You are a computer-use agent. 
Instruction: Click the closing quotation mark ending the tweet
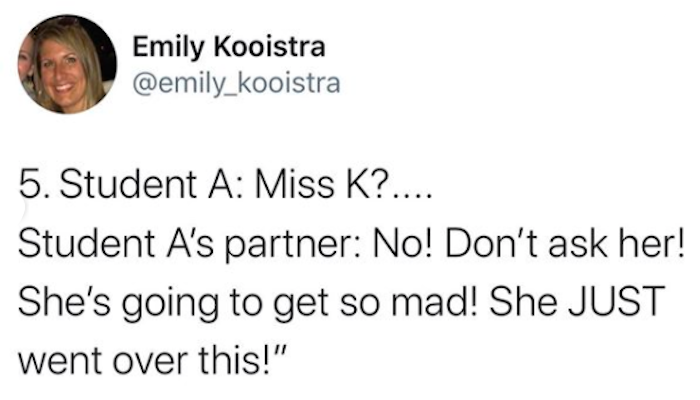click(x=279, y=351)
